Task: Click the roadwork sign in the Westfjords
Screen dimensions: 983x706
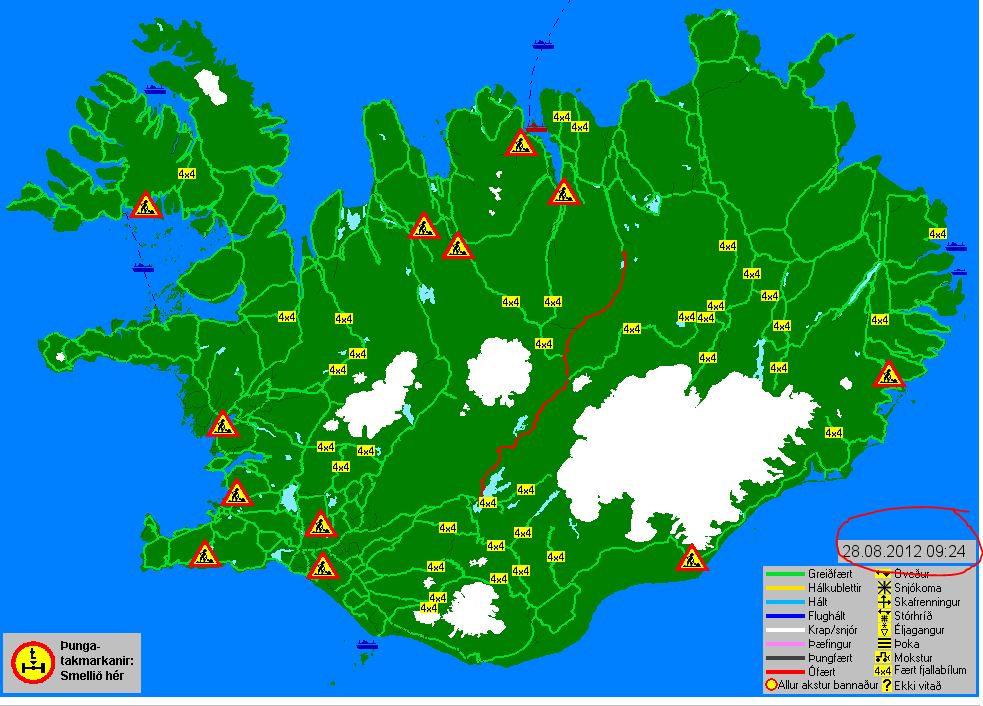Action: pyautogui.click(x=146, y=206)
